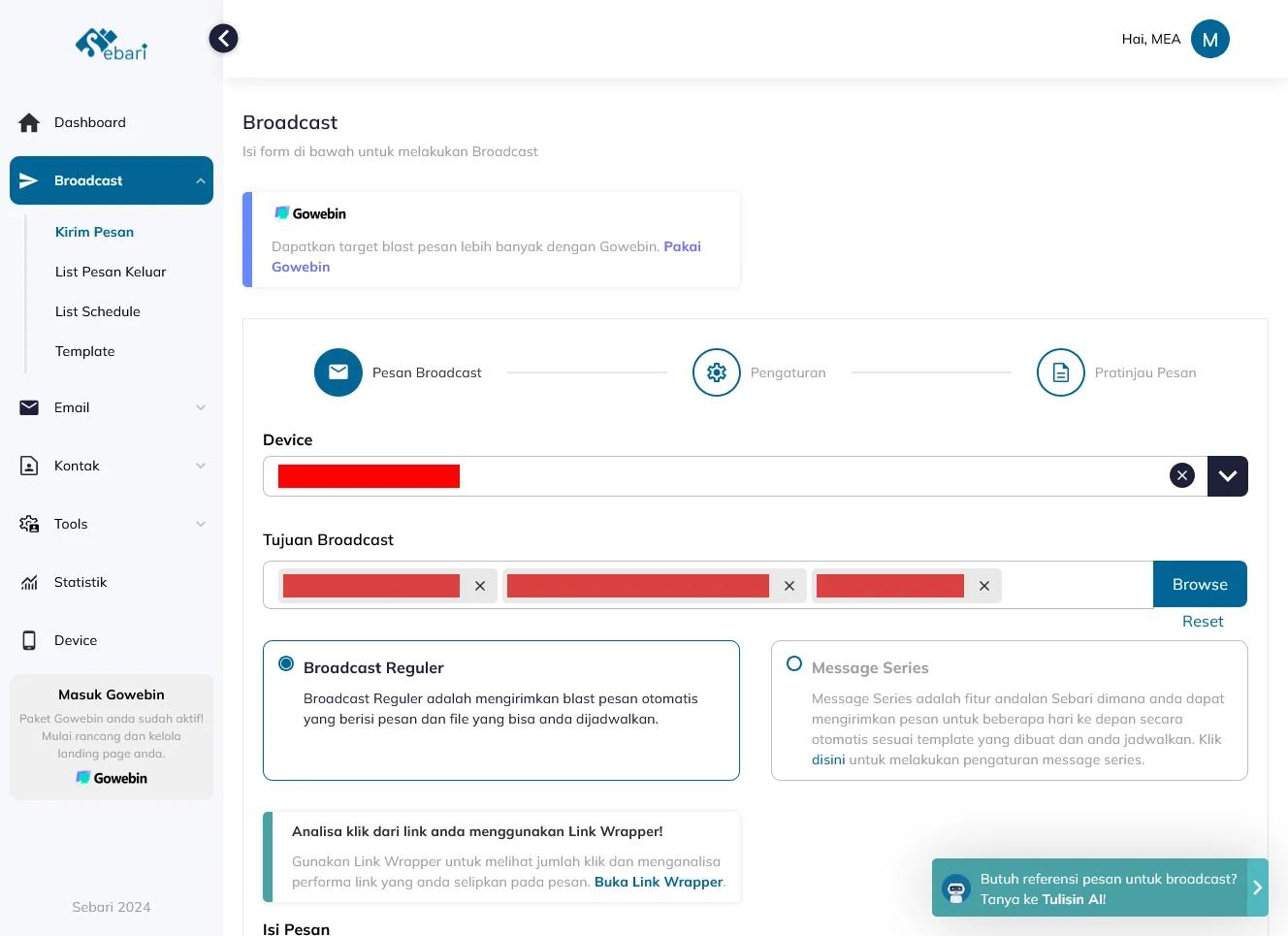Click the Buka Link Wrapper link
Viewport: 1288px width, 936px height.
[659, 882]
